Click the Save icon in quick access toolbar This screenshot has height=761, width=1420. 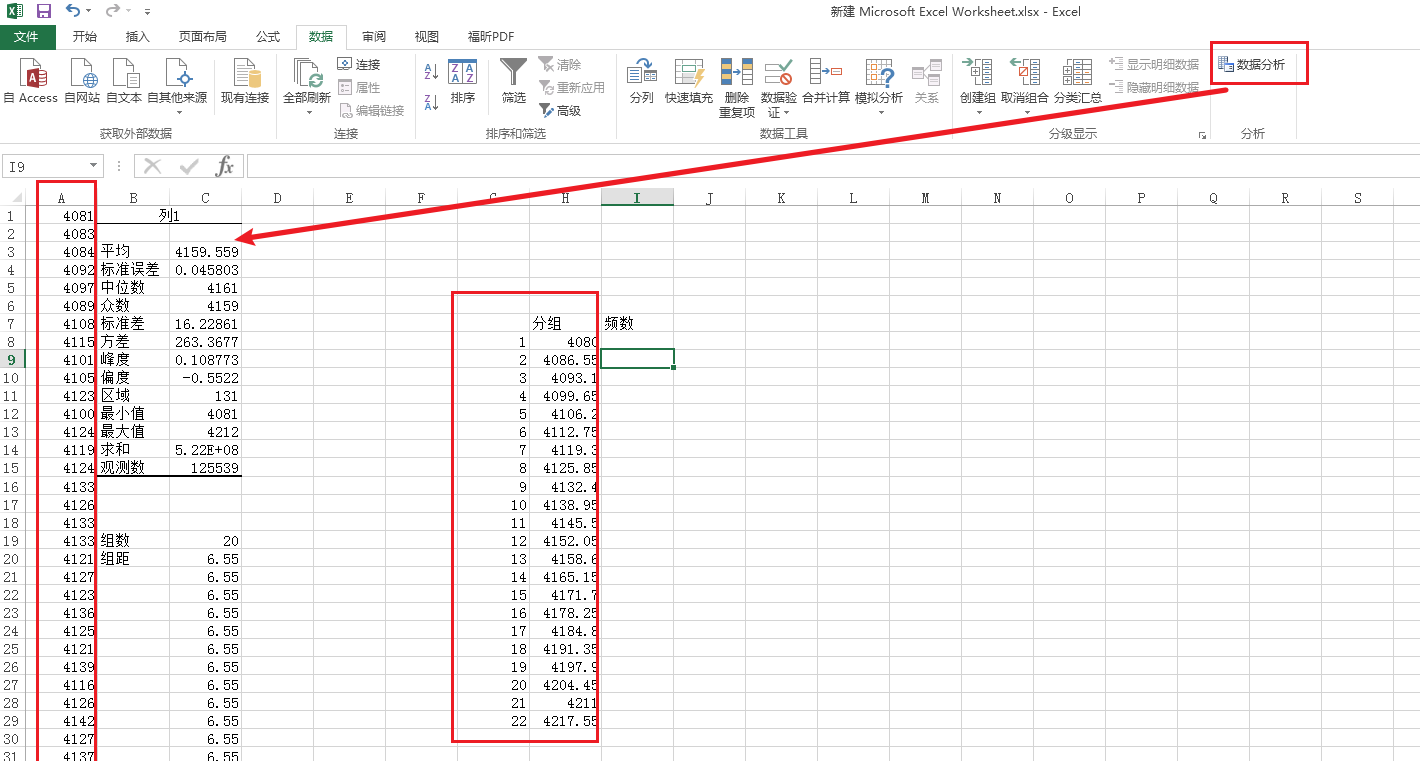click(x=44, y=11)
